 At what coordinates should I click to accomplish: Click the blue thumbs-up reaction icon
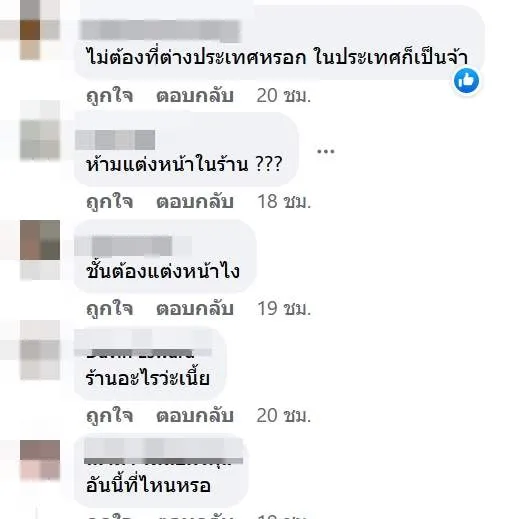coord(466,81)
